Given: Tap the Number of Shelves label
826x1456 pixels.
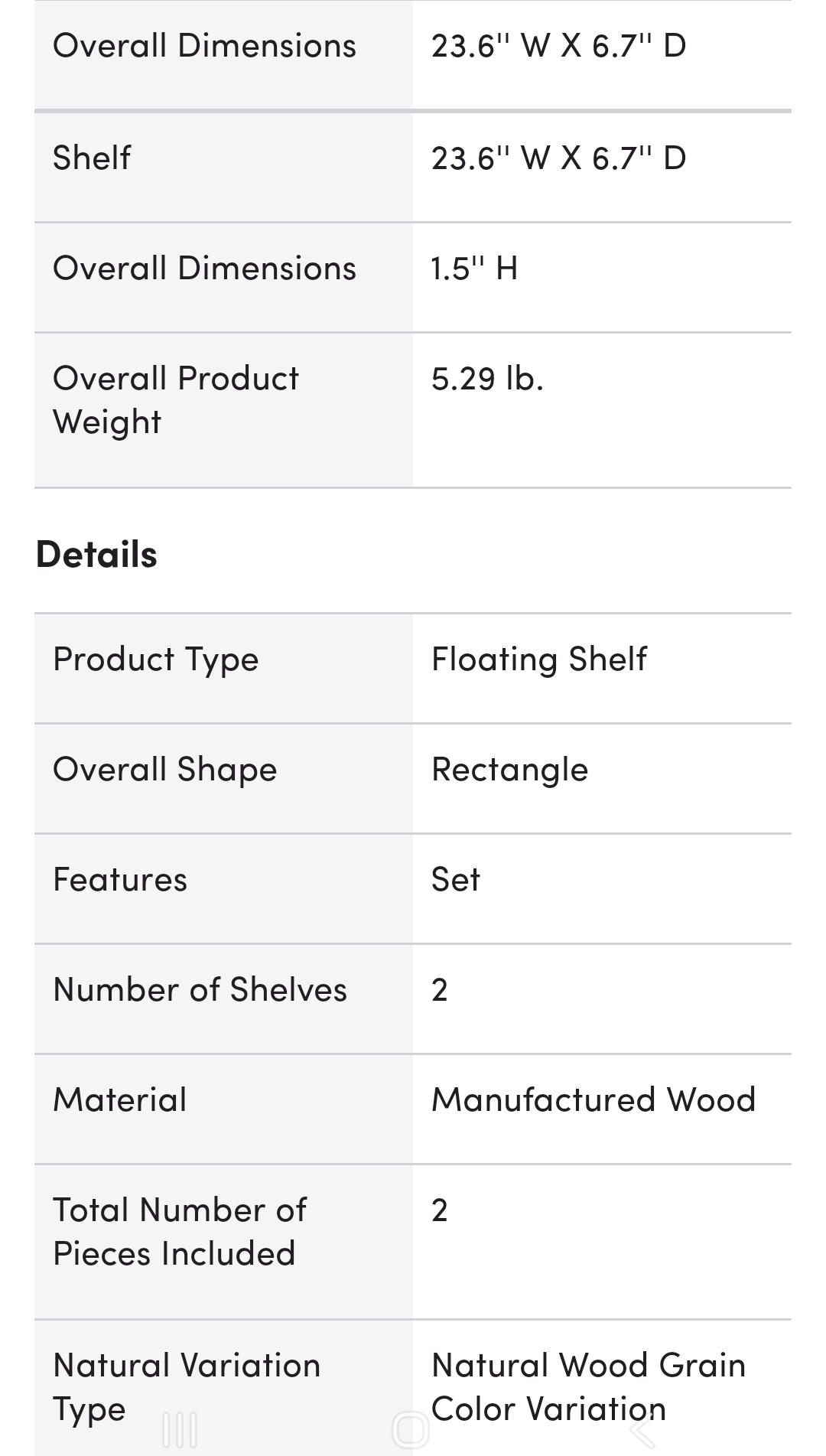Looking at the screenshot, I should [x=200, y=990].
